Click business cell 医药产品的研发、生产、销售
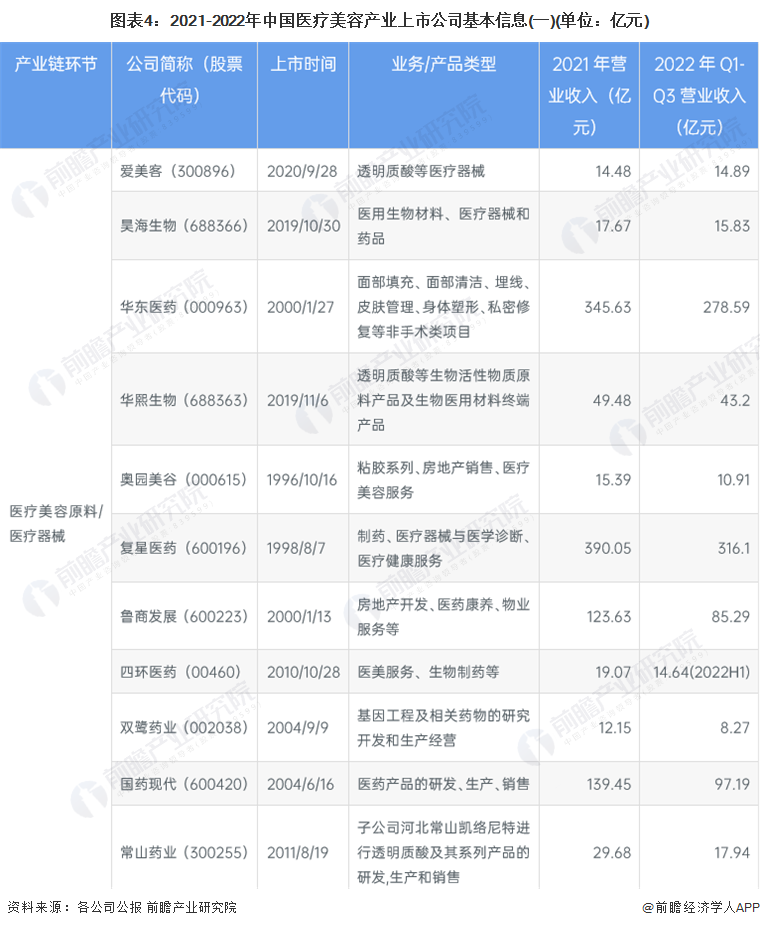Image resolution: width=760 pixels, height=928 pixels. pyautogui.click(x=443, y=784)
